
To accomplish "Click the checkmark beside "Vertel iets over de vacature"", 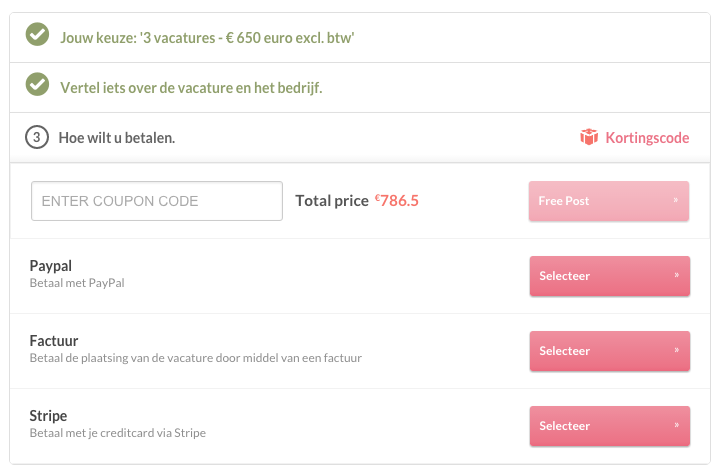I will (x=37, y=86).
